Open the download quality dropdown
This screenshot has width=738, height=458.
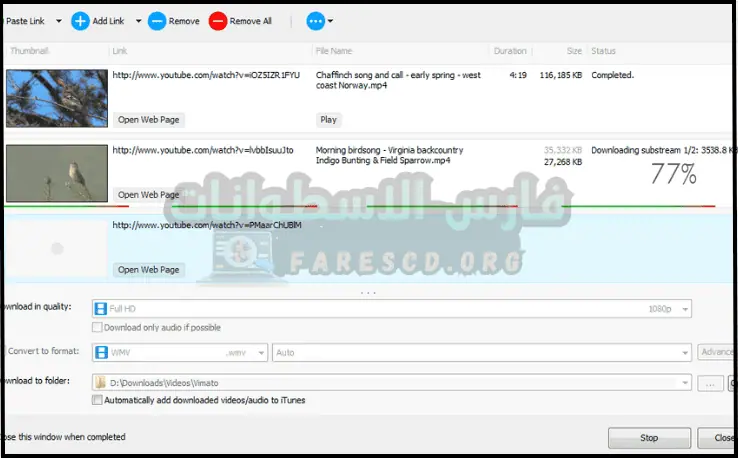[683, 309]
